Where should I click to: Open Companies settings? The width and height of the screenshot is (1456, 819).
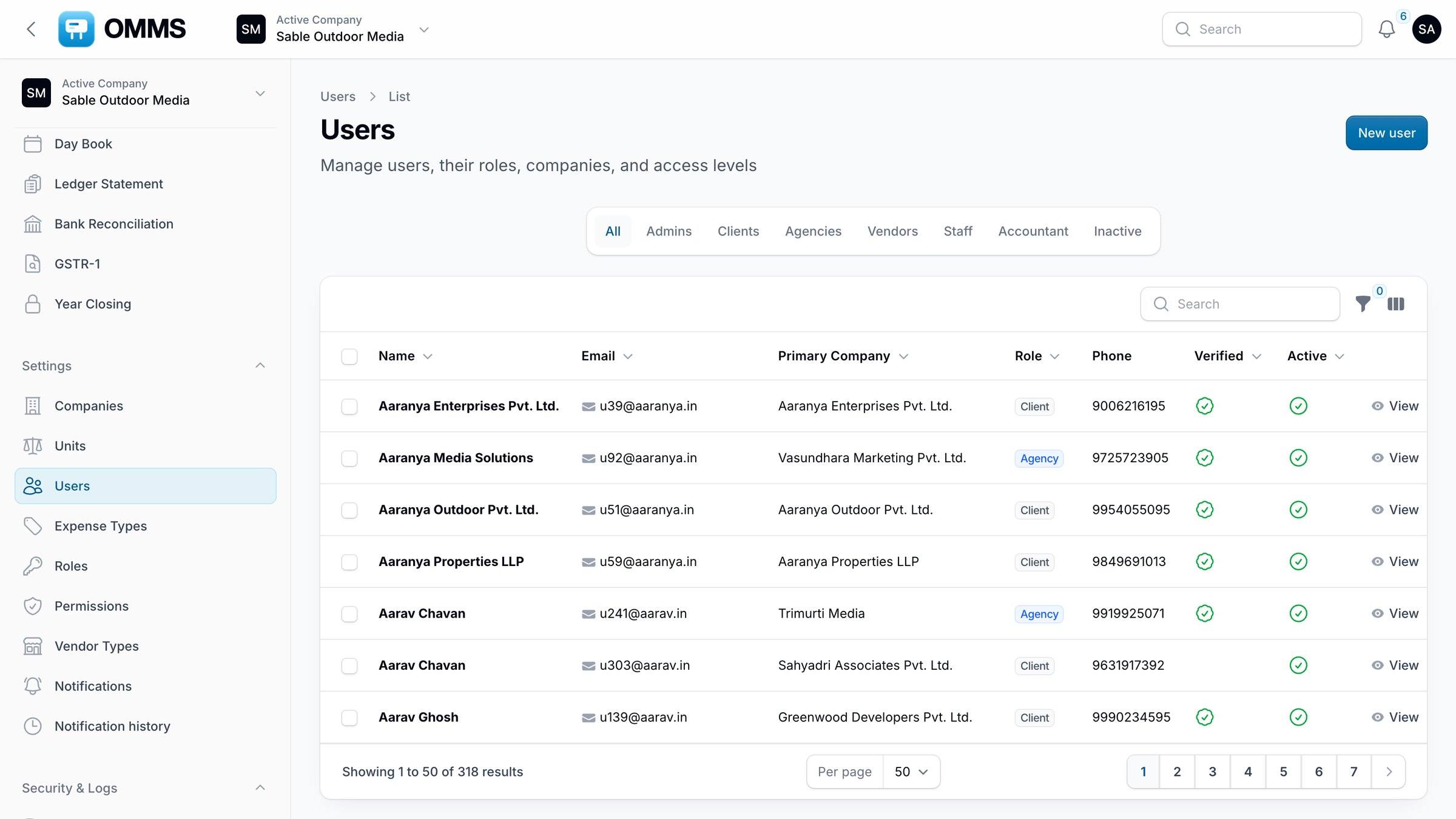[x=146, y=406]
